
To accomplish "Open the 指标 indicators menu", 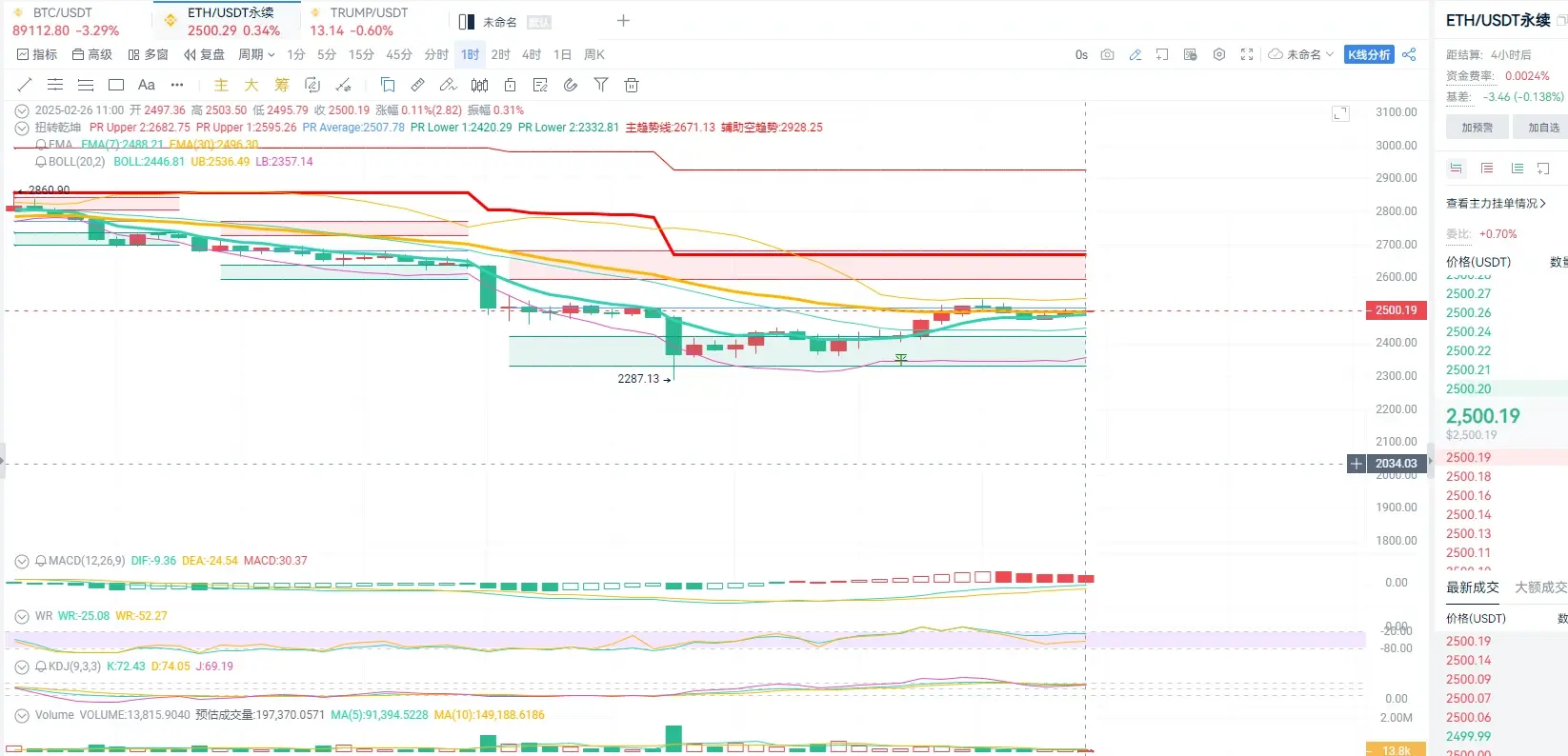I will click(37, 54).
